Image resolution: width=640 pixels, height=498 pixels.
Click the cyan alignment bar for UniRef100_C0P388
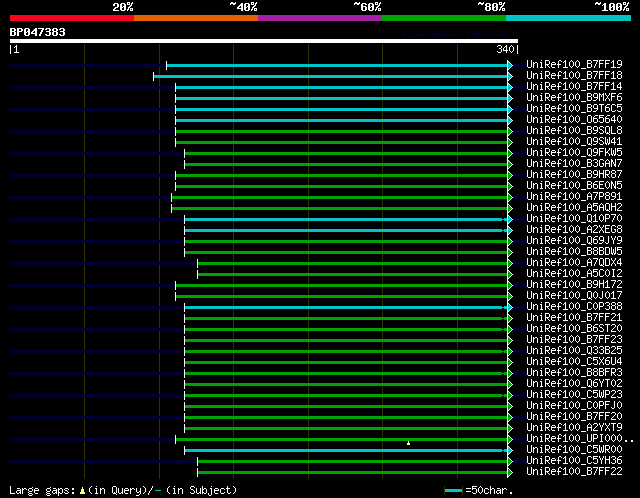coord(344,308)
